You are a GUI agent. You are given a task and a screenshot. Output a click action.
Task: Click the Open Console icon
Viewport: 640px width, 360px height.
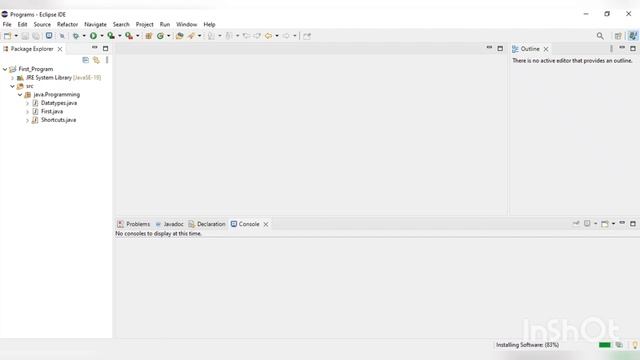click(605, 224)
